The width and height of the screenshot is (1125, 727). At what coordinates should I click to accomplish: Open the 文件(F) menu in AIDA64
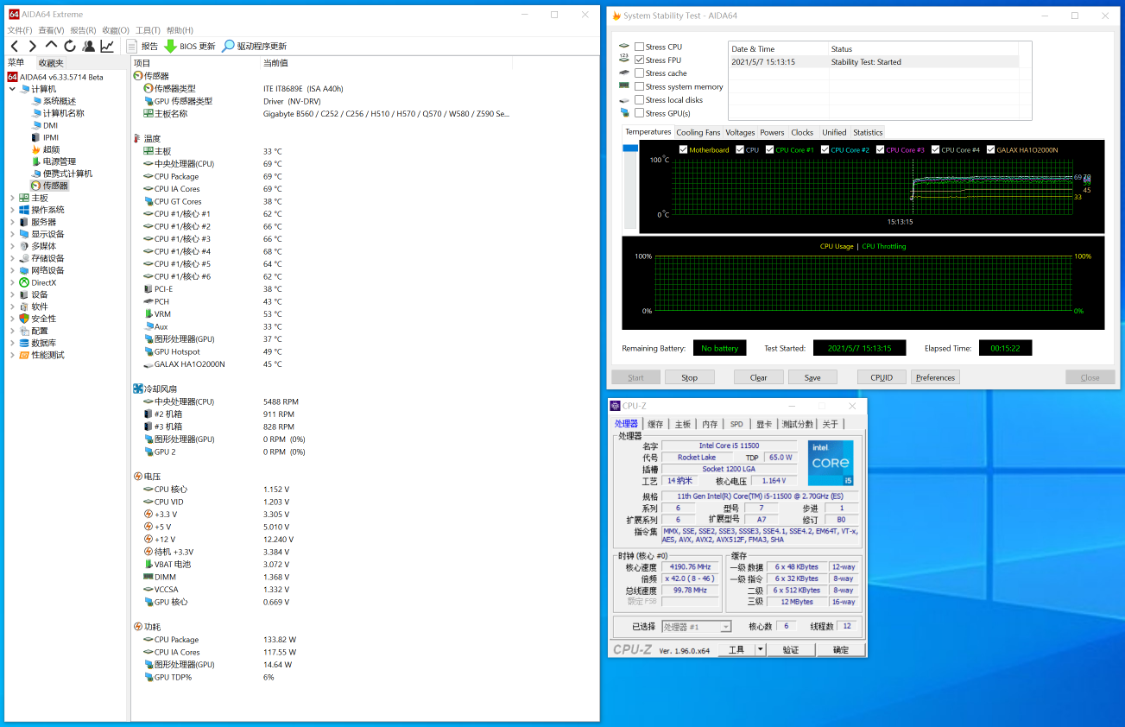coord(20,30)
